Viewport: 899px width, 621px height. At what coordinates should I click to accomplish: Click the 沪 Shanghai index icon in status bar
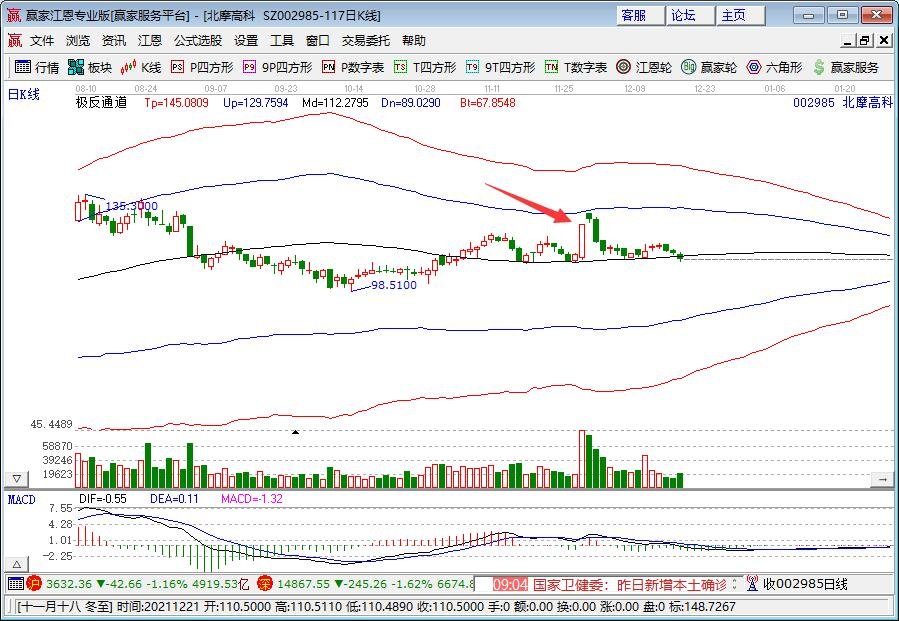(34, 584)
